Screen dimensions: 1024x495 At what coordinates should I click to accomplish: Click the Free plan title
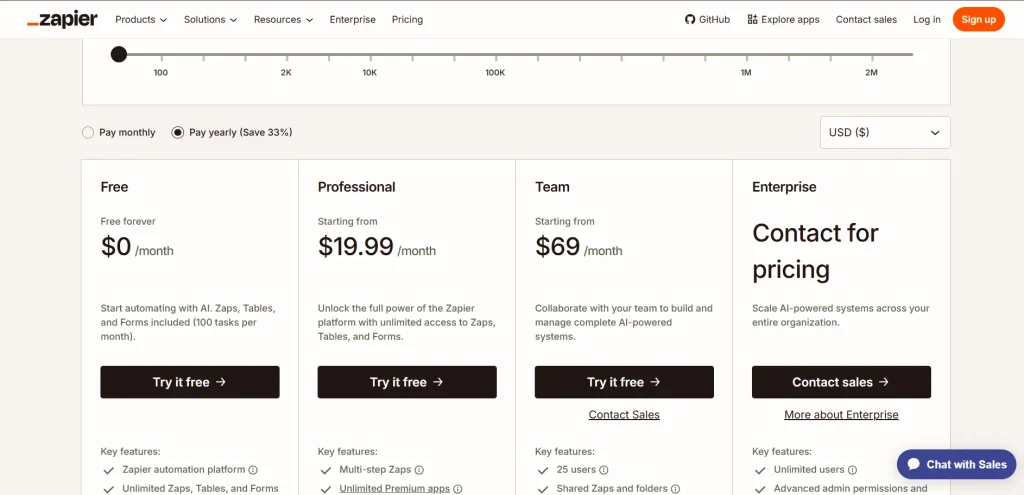click(x=114, y=187)
